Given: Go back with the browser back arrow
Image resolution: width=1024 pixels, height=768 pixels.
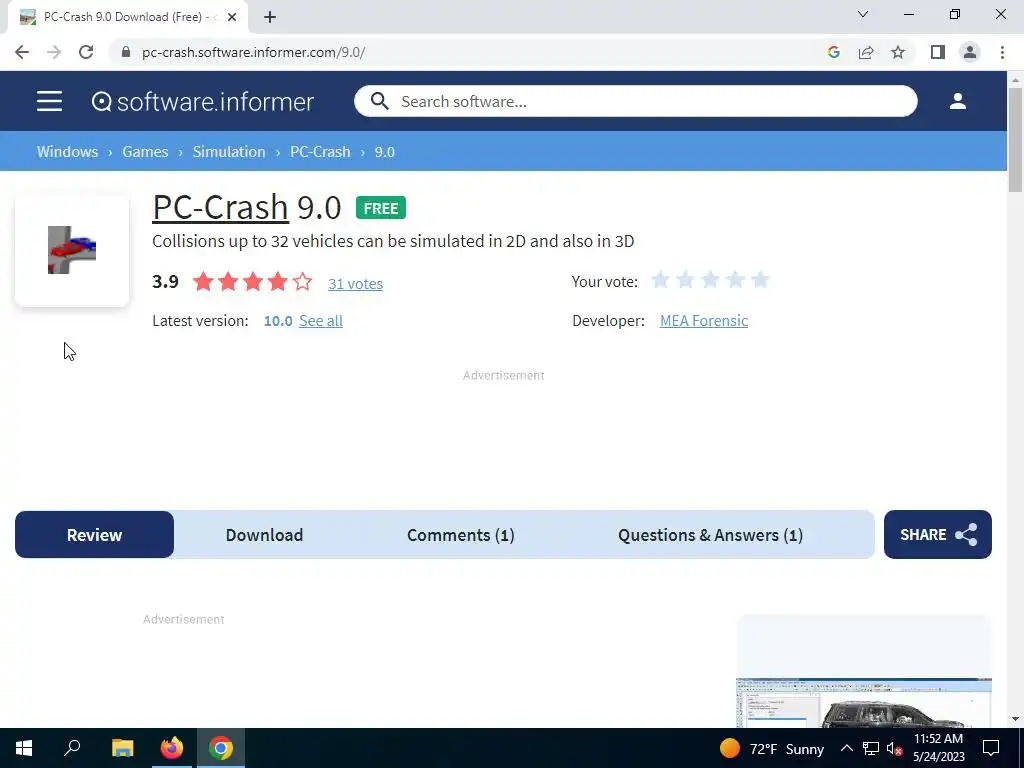Looking at the screenshot, I should coord(22,52).
